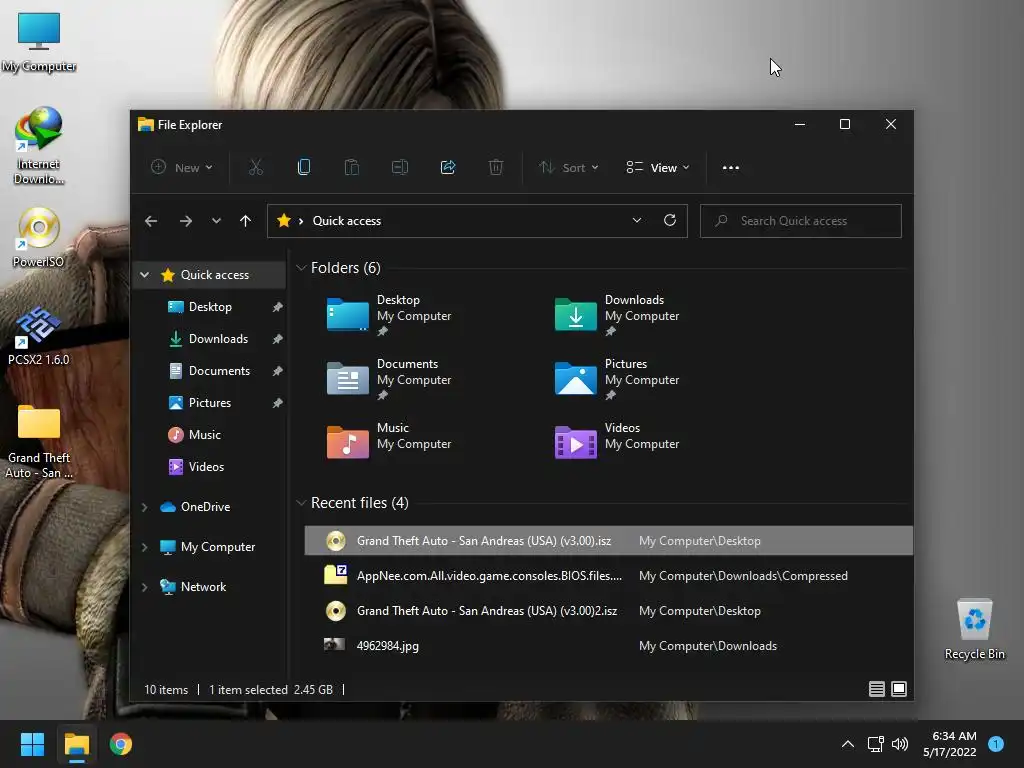Go up one level with up arrow
The image size is (1024, 768).
pyautogui.click(x=246, y=221)
